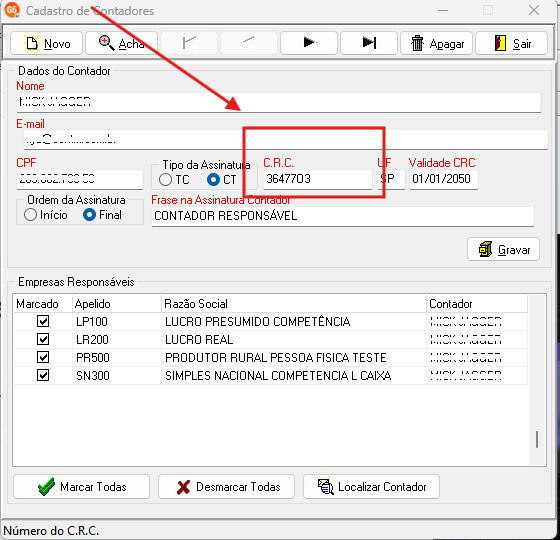
Task: Click into the CPF field
Action: pos(80,179)
